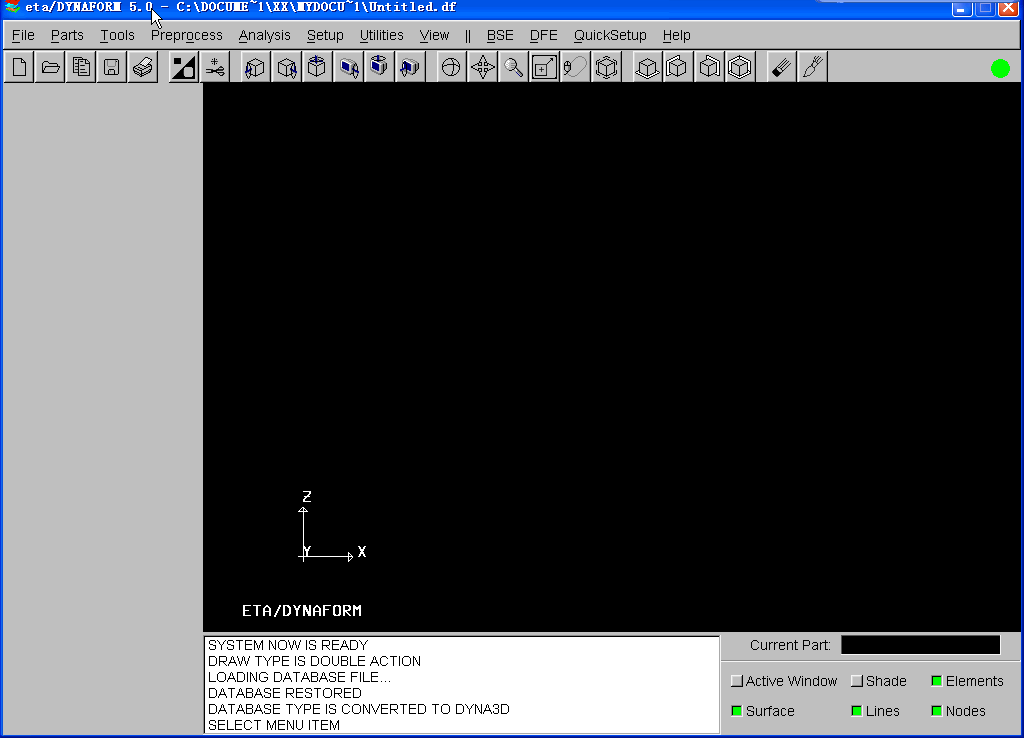1024x738 pixels.
Task: Click the 'DATABASE RESTORED' message line
Action: point(285,693)
